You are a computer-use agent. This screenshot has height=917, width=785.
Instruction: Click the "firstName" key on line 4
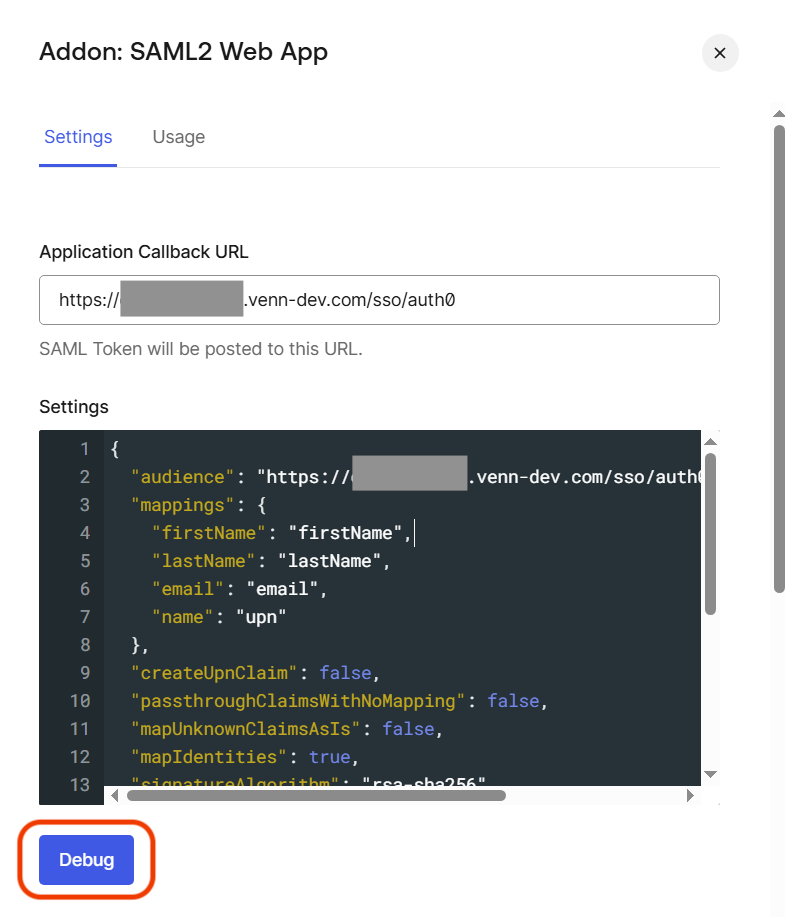[x=209, y=533]
